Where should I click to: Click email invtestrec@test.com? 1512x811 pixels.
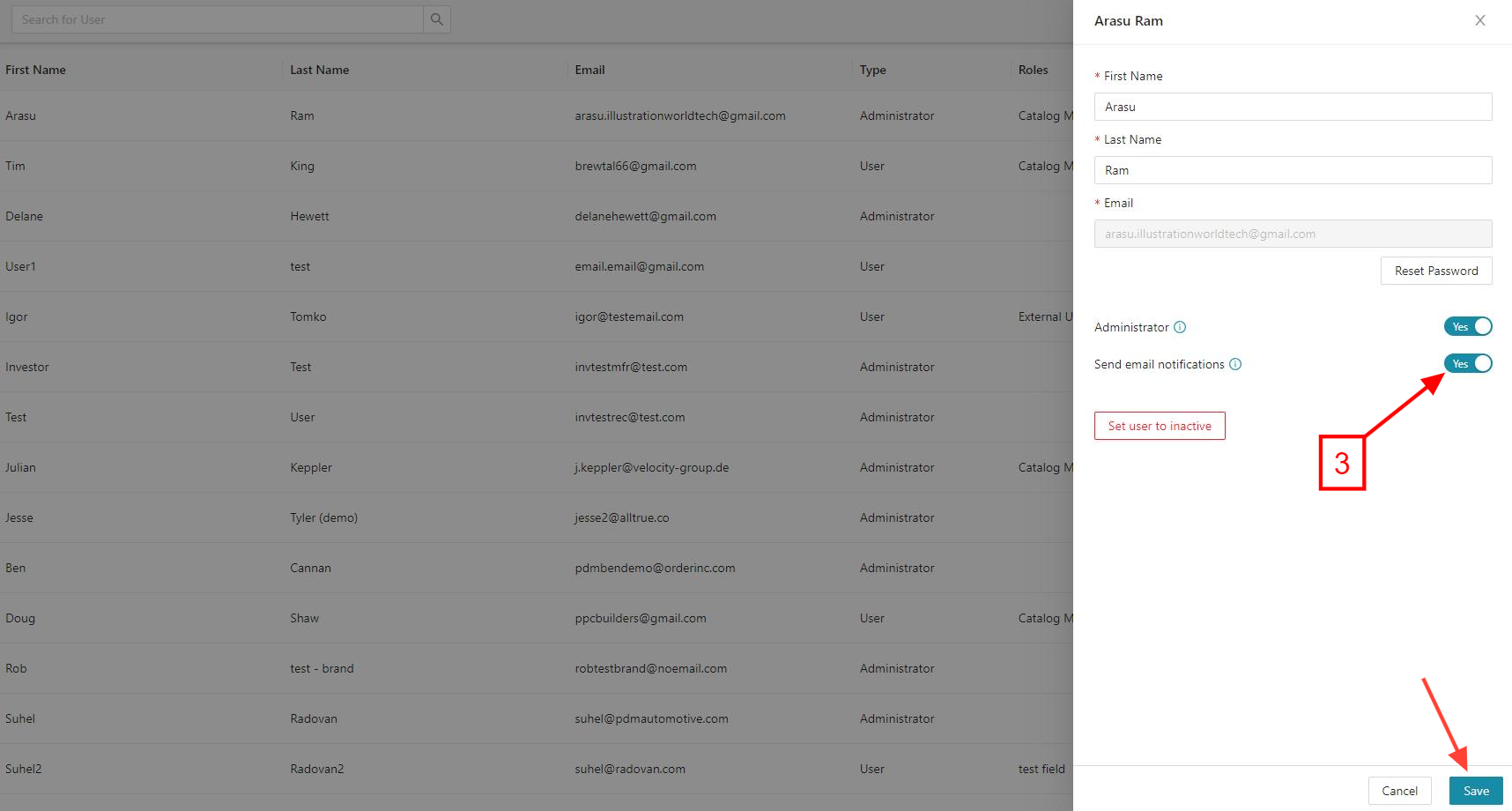[630, 417]
